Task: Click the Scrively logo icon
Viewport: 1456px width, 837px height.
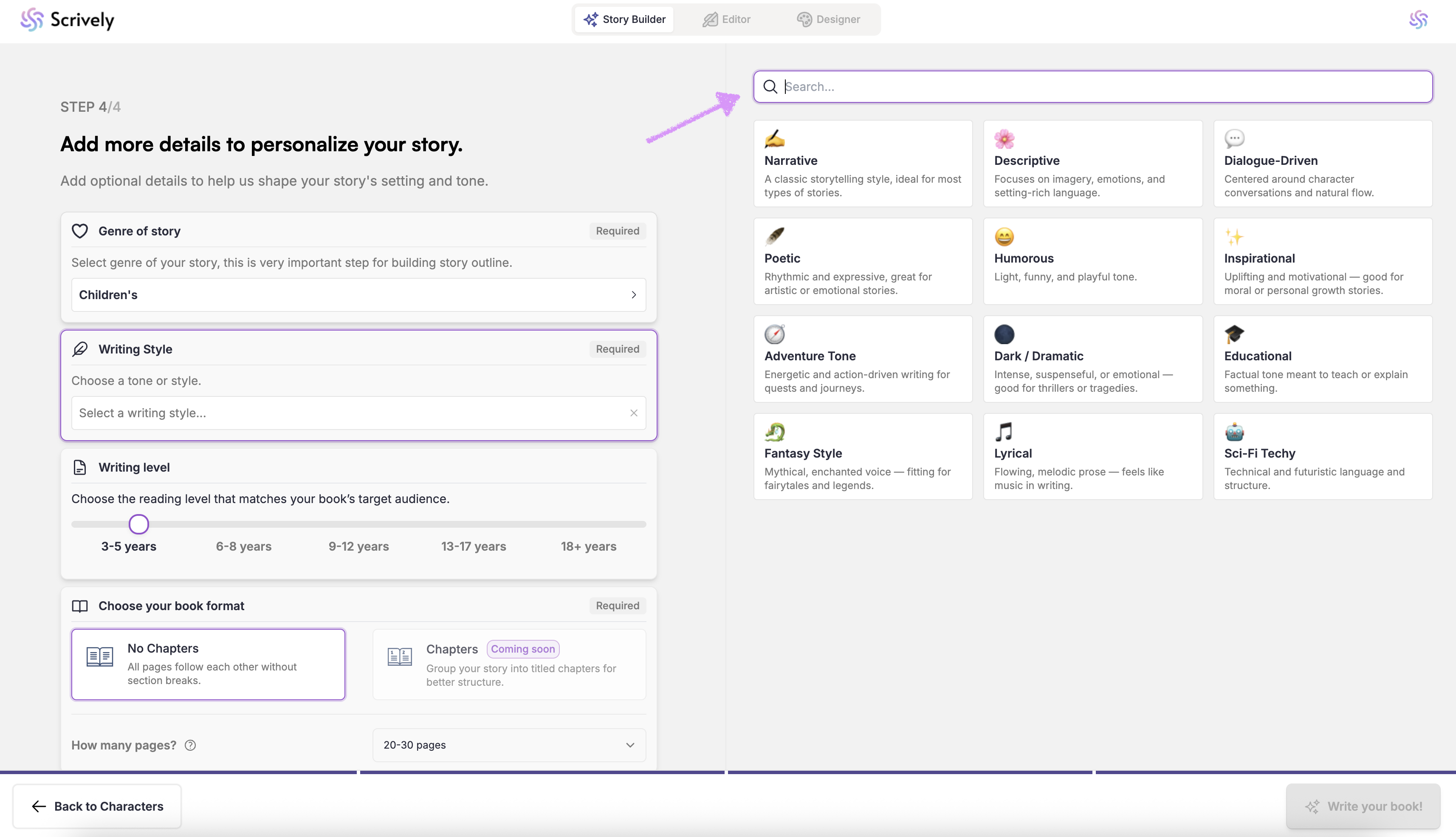Action: click(32, 20)
